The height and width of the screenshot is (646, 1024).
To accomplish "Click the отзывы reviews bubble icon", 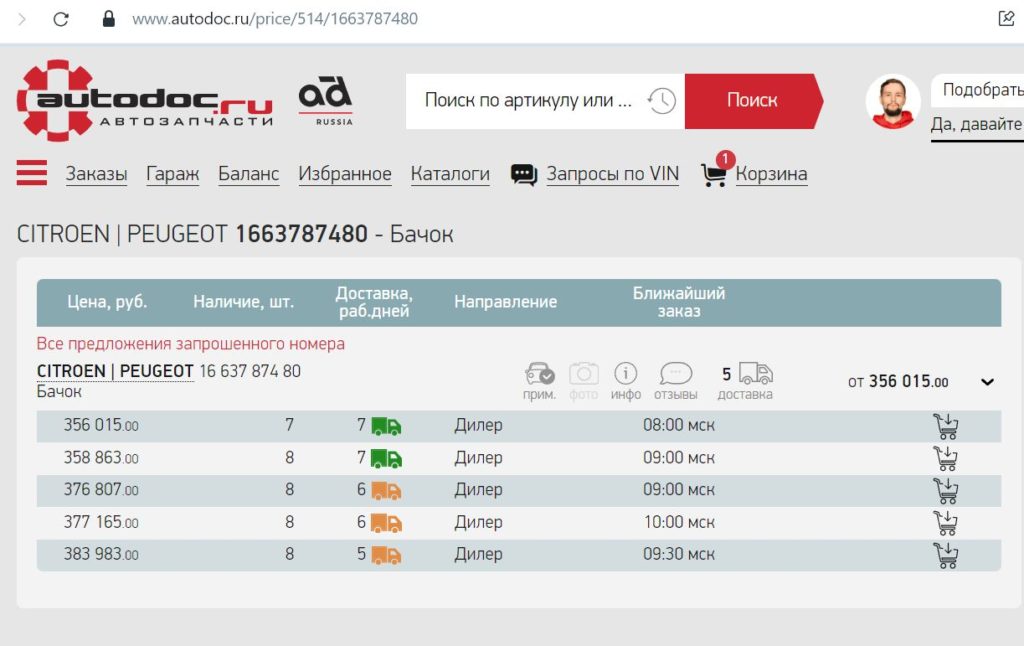I will pyautogui.click(x=676, y=373).
